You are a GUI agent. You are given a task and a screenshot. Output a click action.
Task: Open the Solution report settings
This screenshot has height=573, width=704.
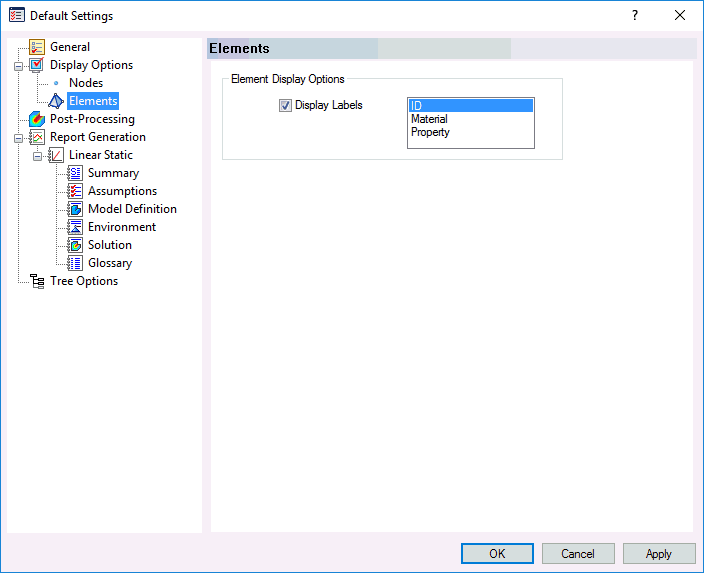(x=110, y=245)
